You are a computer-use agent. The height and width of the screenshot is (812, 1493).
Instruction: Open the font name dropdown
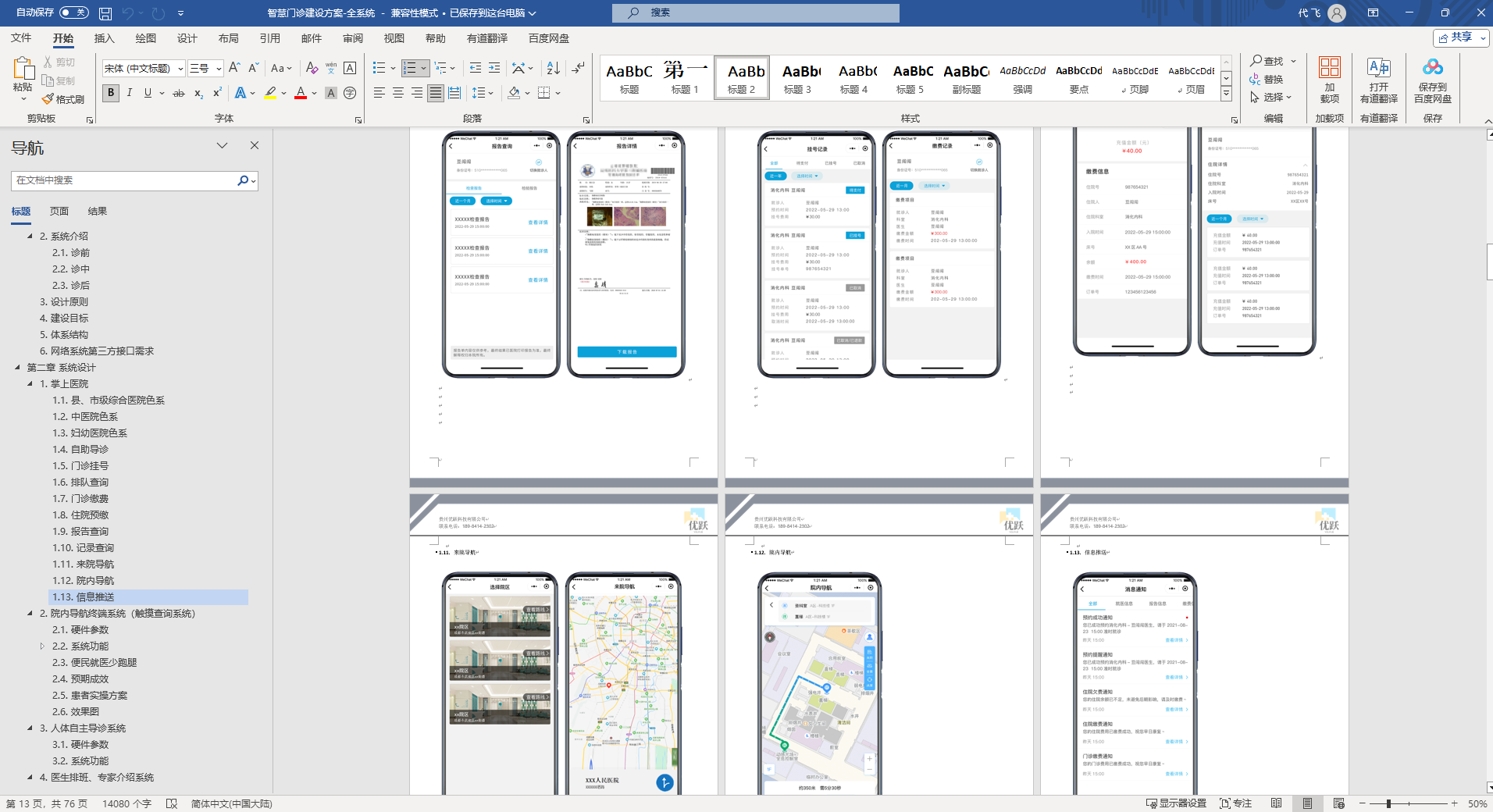tap(180, 69)
